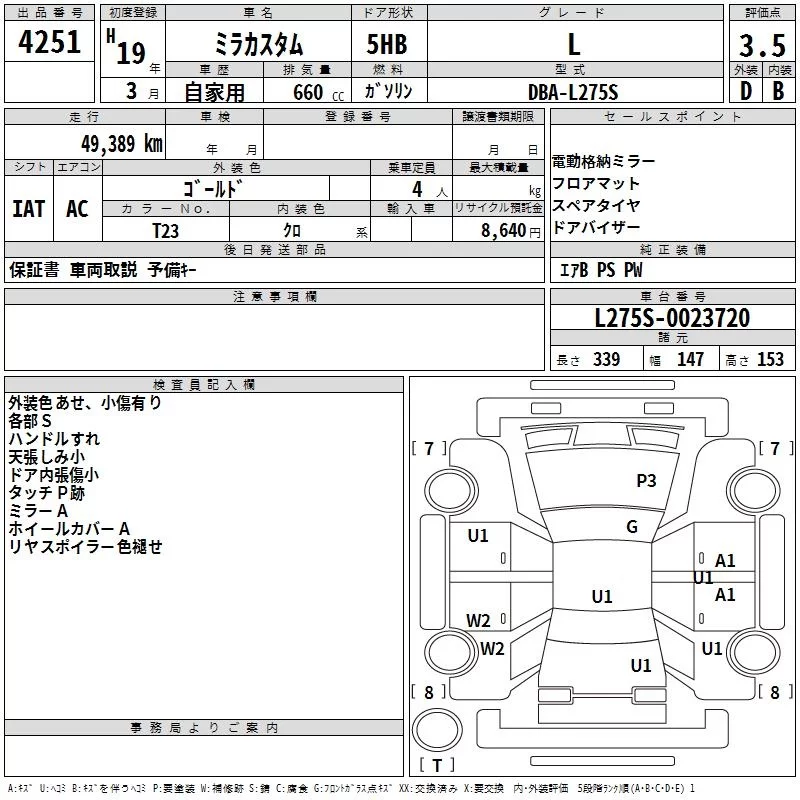This screenshot has width=800, height=800.
Task: Select the 3.5 evaluation score
Action: pyautogui.click(x=762, y=45)
